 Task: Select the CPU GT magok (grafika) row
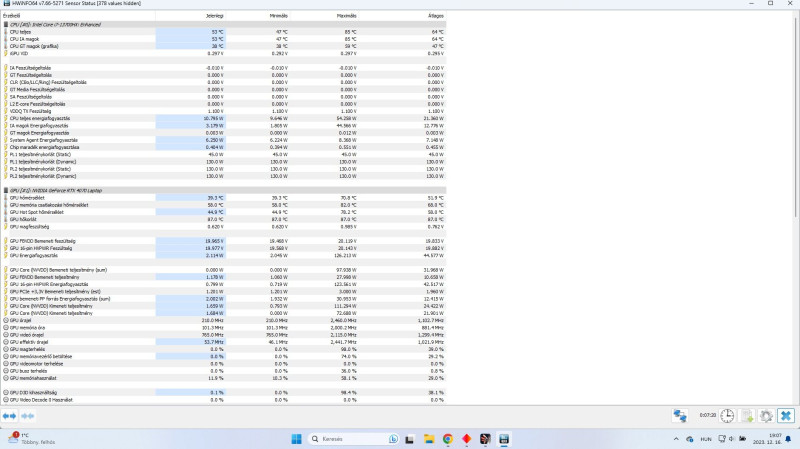click(x=223, y=46)
